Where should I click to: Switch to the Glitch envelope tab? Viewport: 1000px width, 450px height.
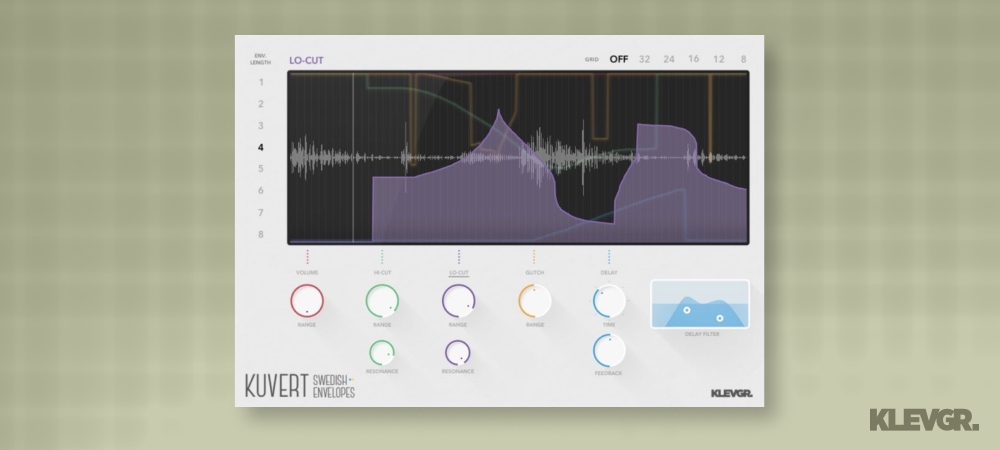[534, 272]
